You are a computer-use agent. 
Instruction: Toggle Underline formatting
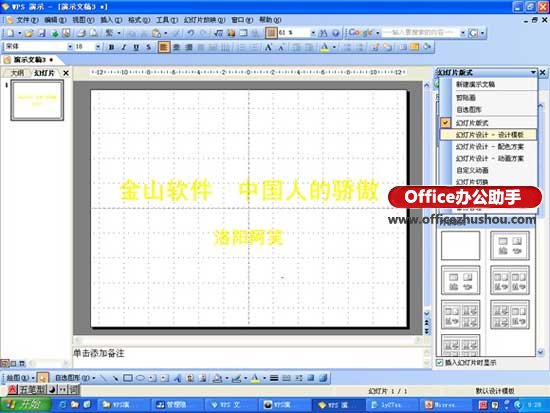coord(136,47)
